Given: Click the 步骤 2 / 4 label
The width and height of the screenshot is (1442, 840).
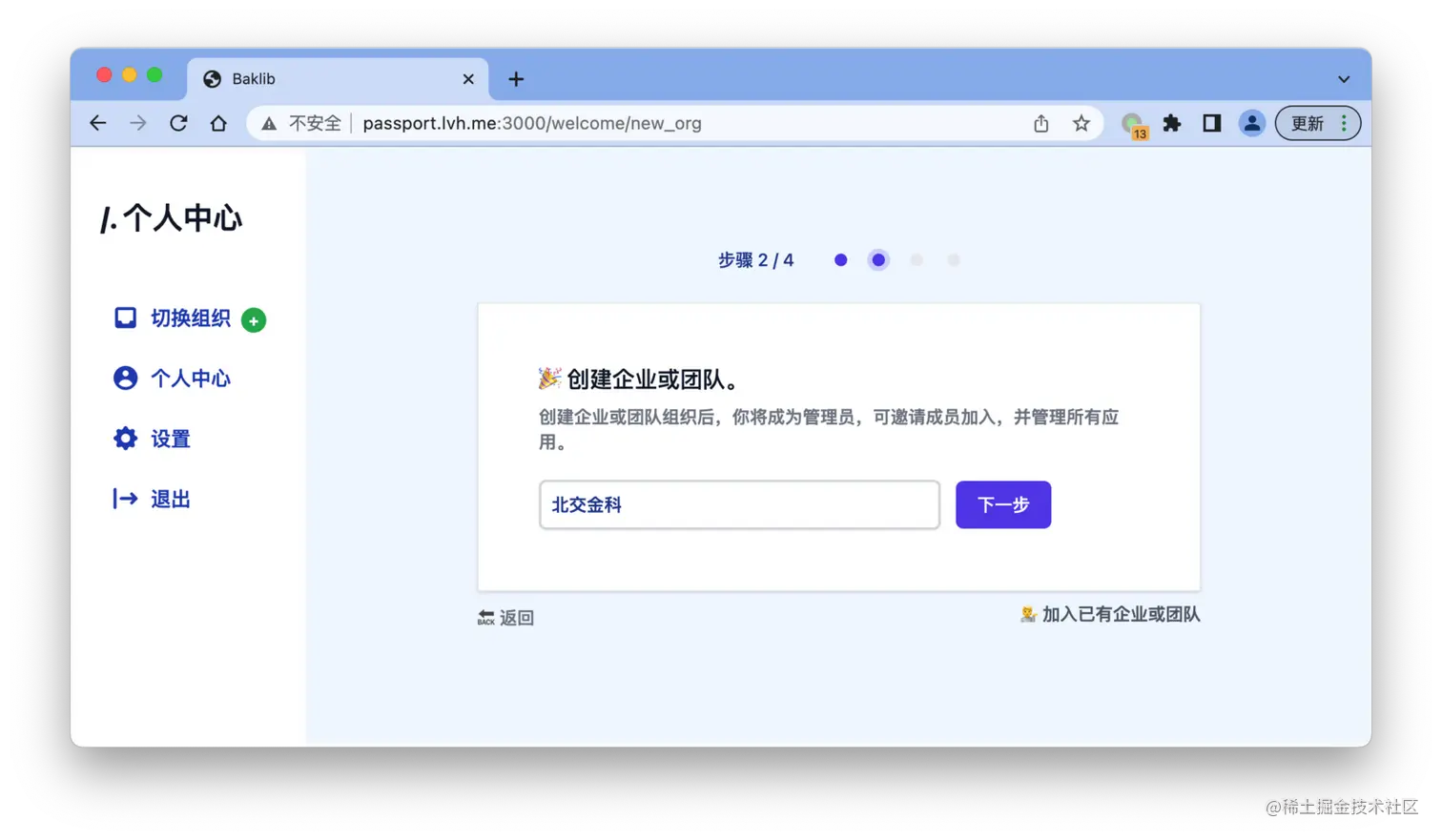Looking at the screenshot, I should click(x=756, y=260).
